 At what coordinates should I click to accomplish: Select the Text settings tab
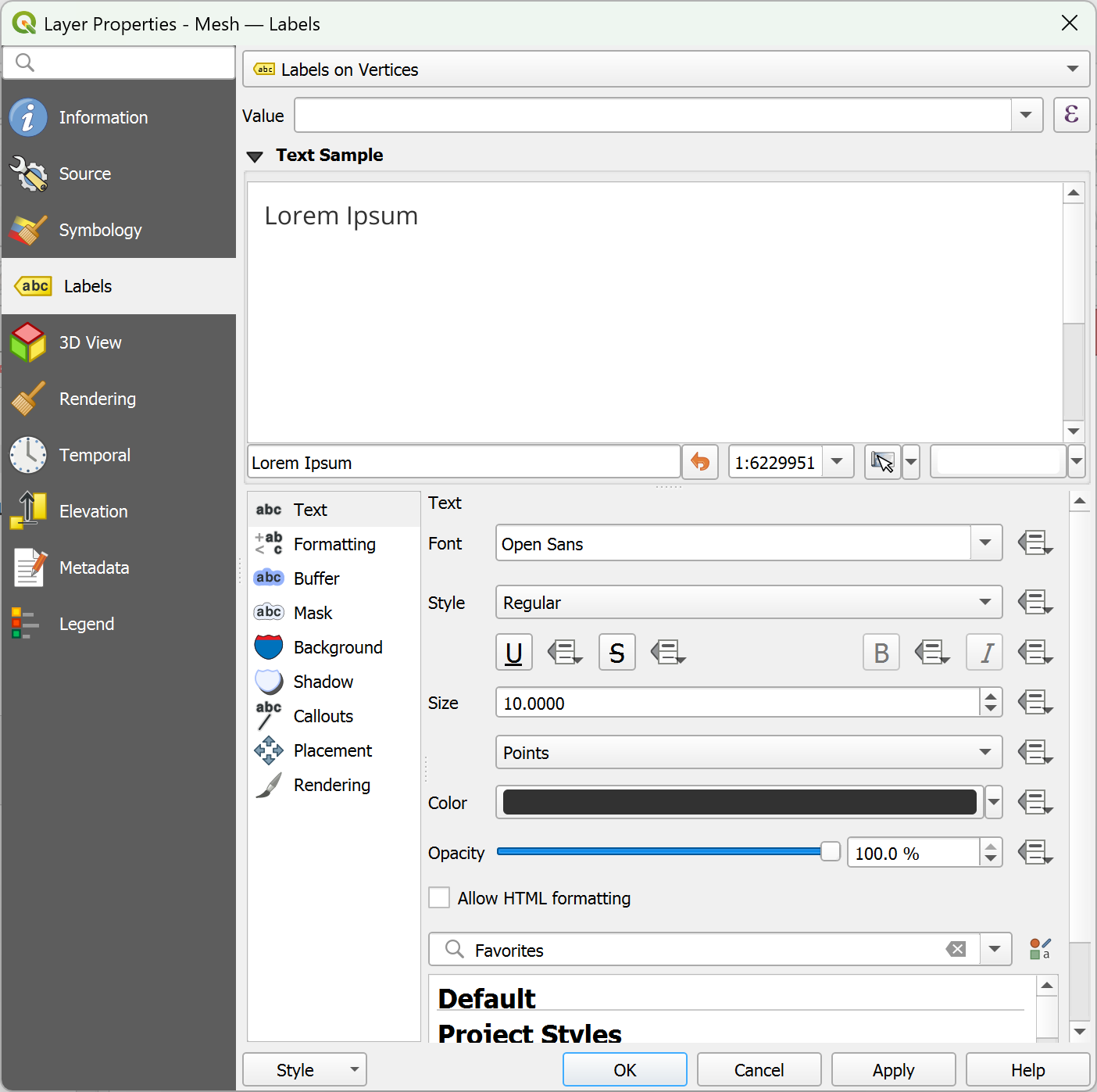(334, 510)
